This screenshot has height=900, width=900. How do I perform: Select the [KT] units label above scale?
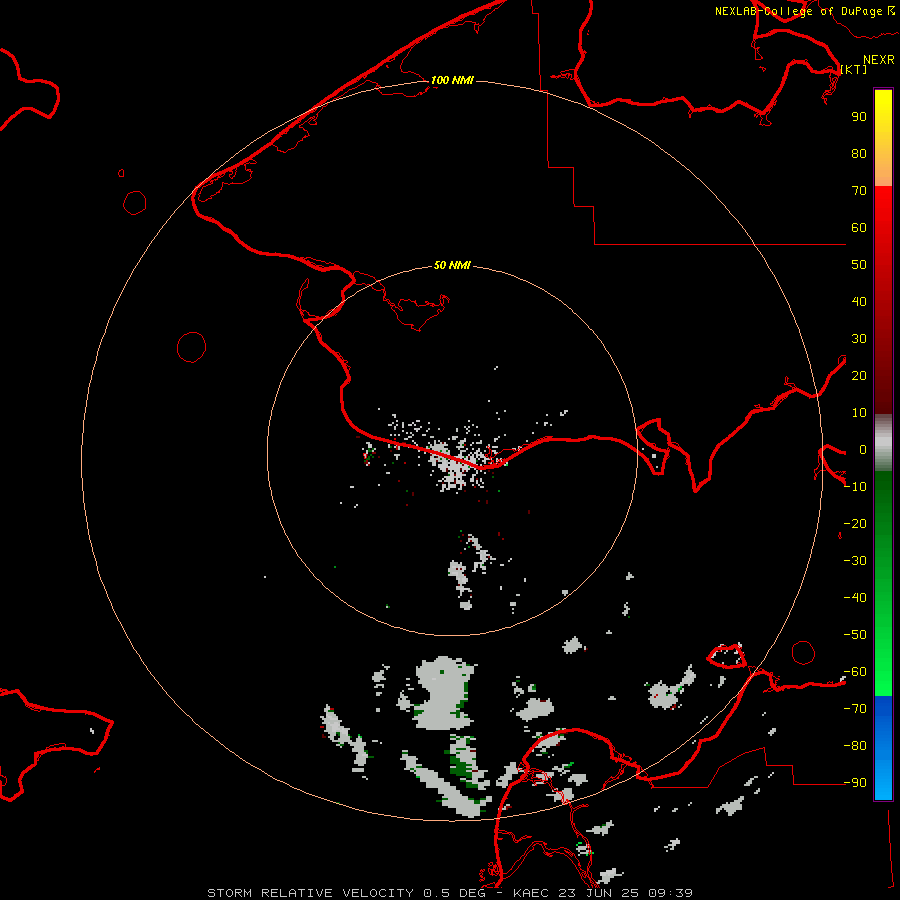854,69
